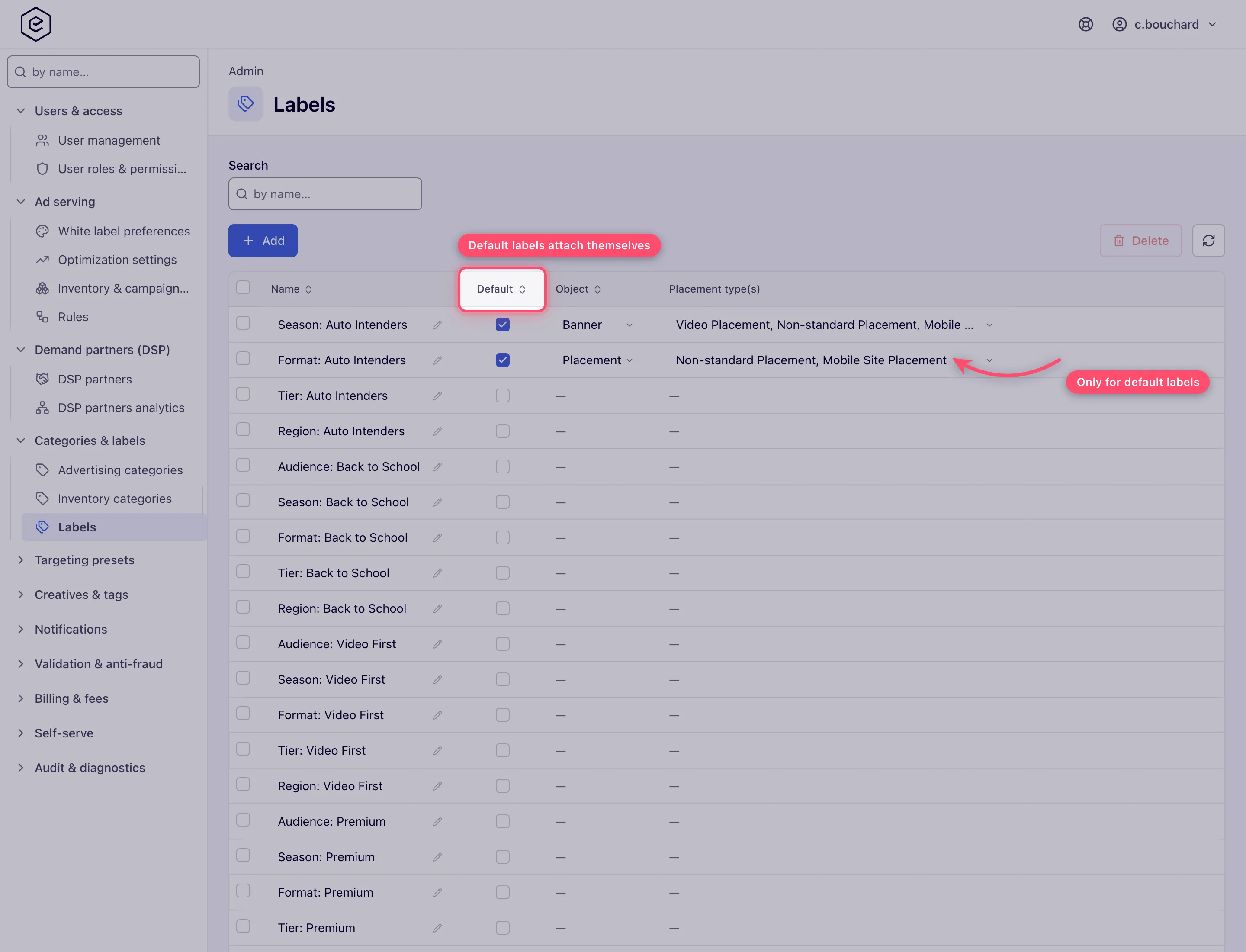The image size is (1246, 952).
Task: Click pencil icon for Tier: Auto Intenders
Action: 437,396
